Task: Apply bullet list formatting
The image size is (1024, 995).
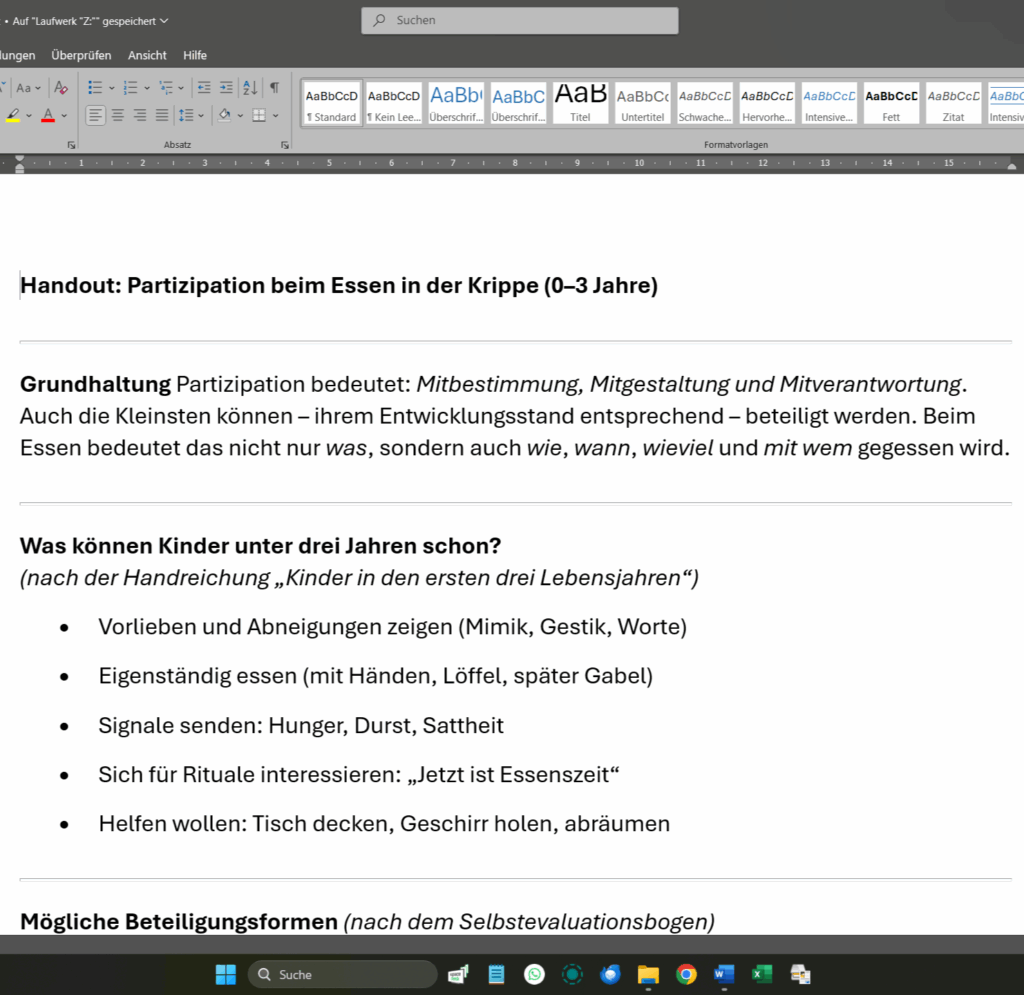Action: [x=95, y=87]
